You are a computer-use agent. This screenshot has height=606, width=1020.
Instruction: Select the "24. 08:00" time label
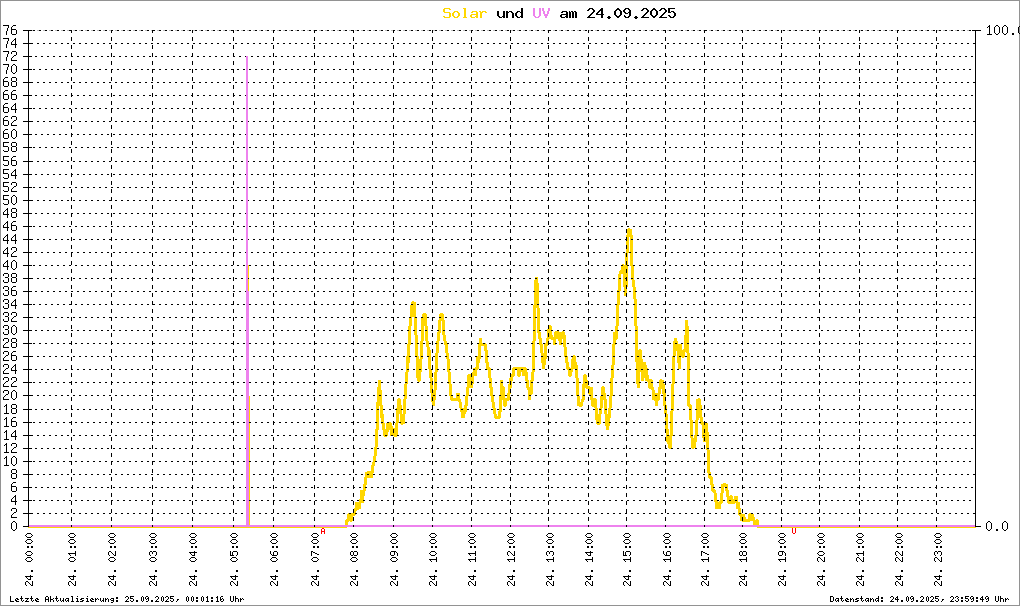pos(355,560)
